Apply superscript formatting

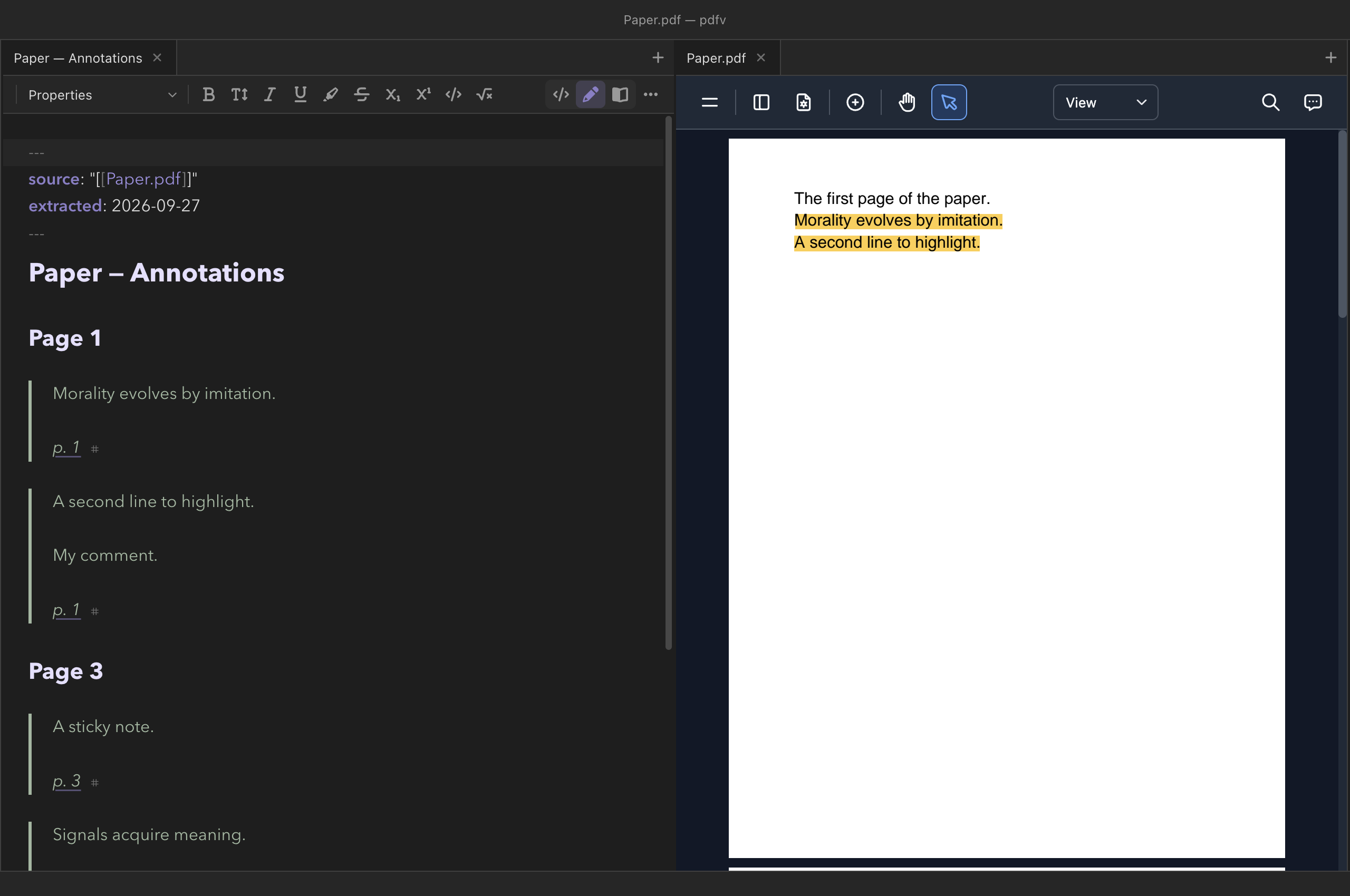423,94
